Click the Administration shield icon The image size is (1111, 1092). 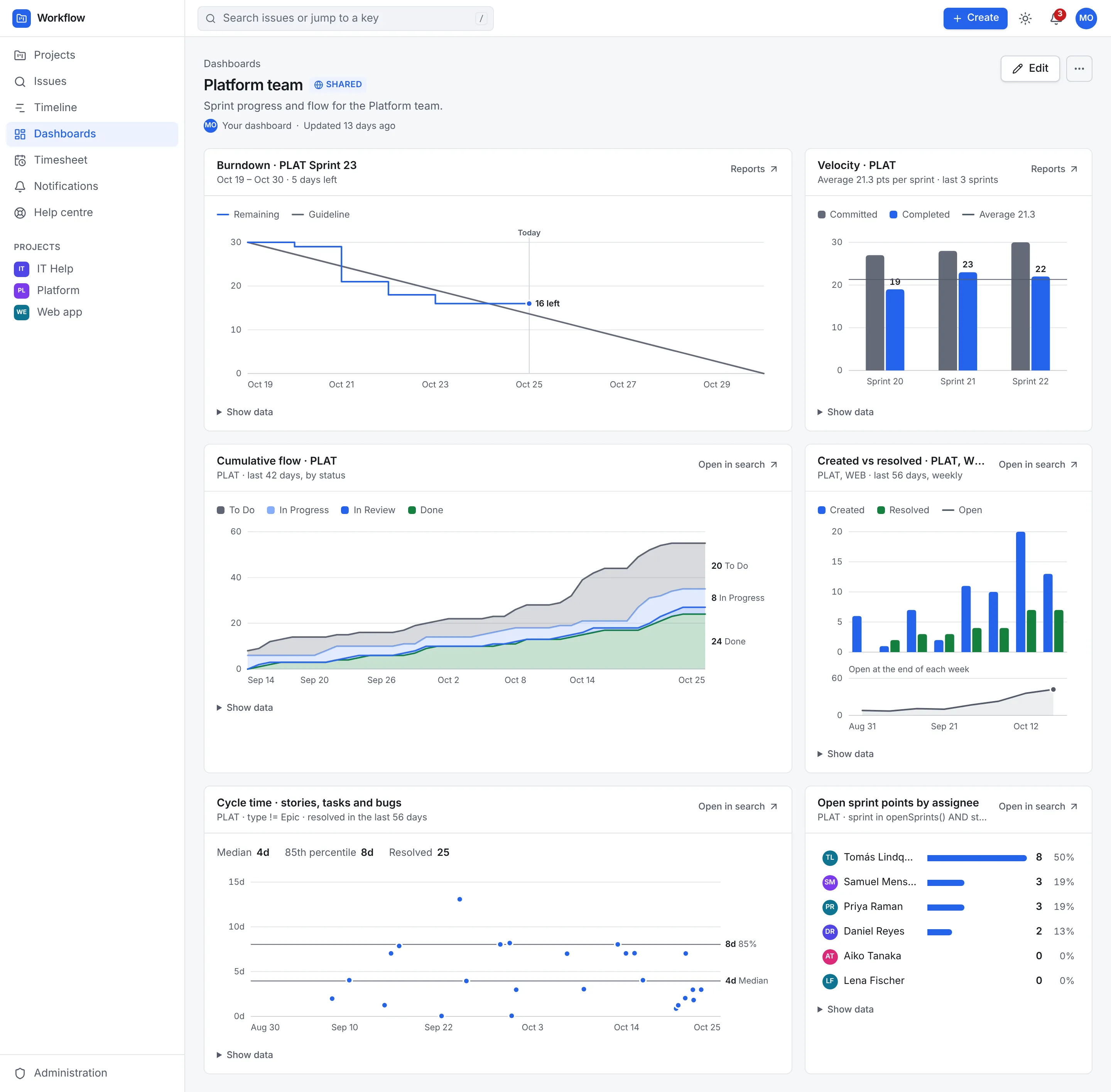[20, 1073]
